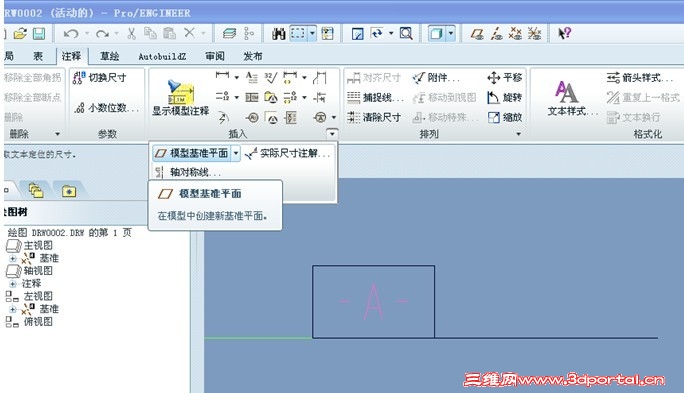Open the find binoculars tool
684x393 pixels.
278,34
